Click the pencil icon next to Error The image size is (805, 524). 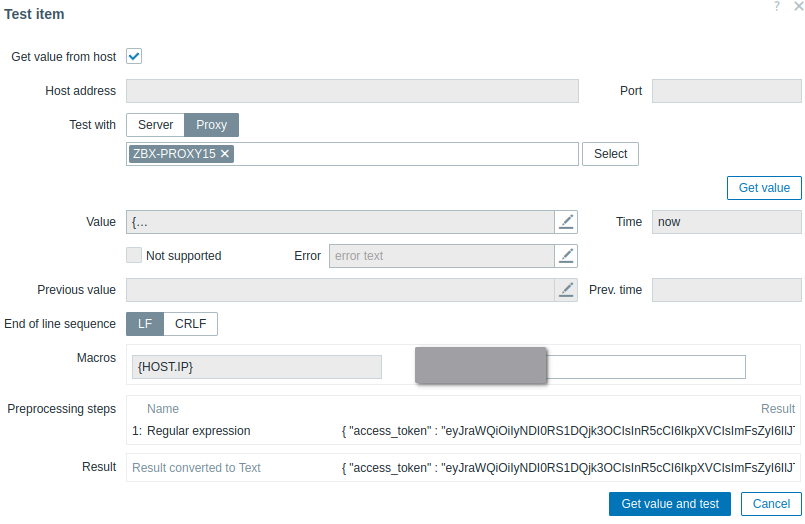point(567,256)
